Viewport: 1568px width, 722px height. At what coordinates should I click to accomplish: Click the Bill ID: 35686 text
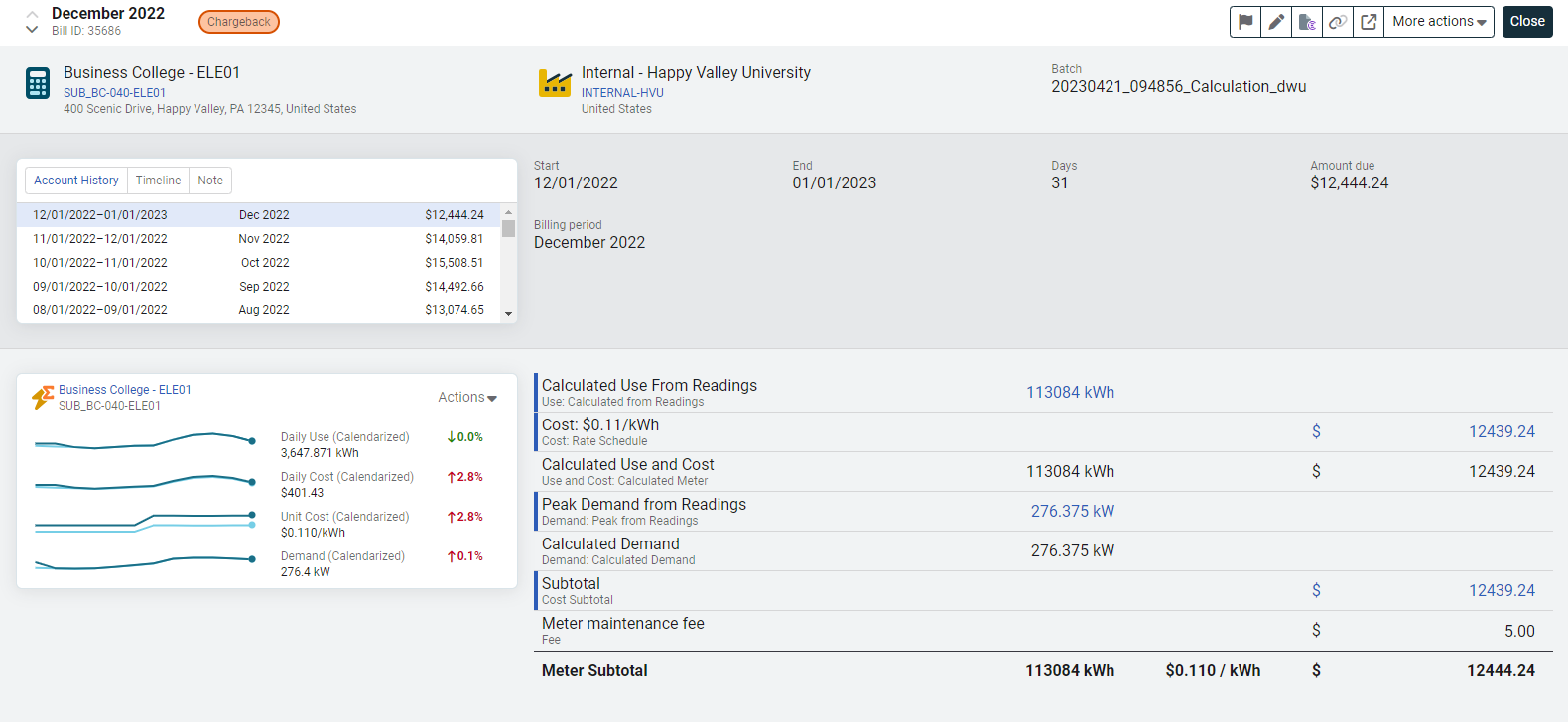[x=86, y=31]
